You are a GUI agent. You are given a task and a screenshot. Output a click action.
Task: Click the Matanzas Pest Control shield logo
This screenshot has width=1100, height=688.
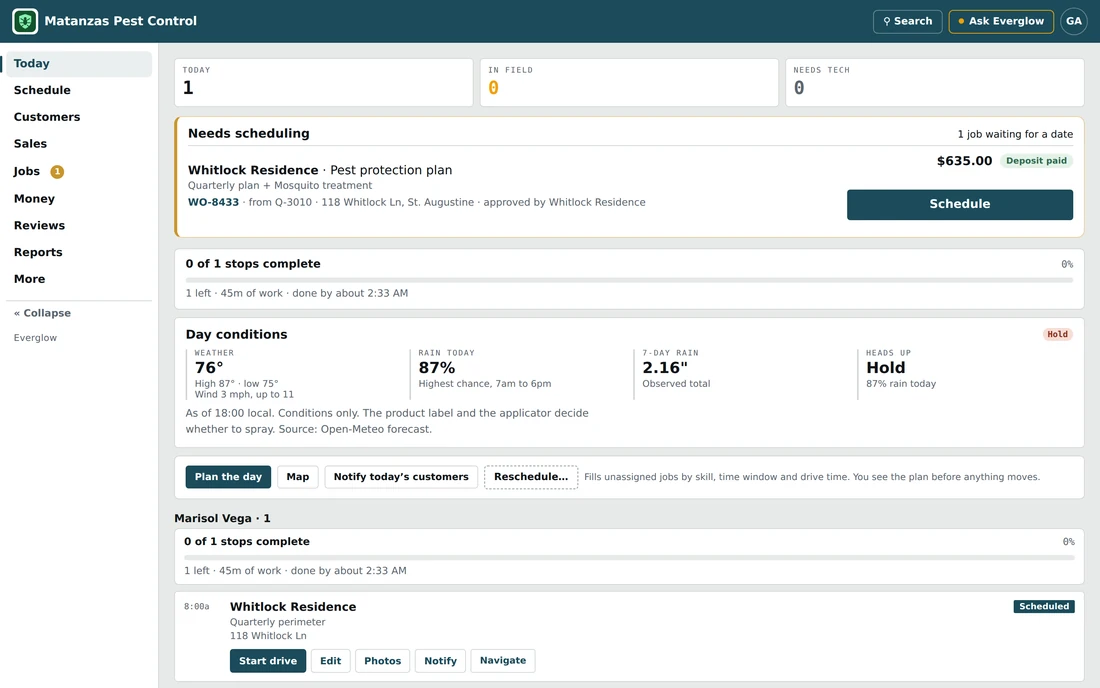[25, 21]
